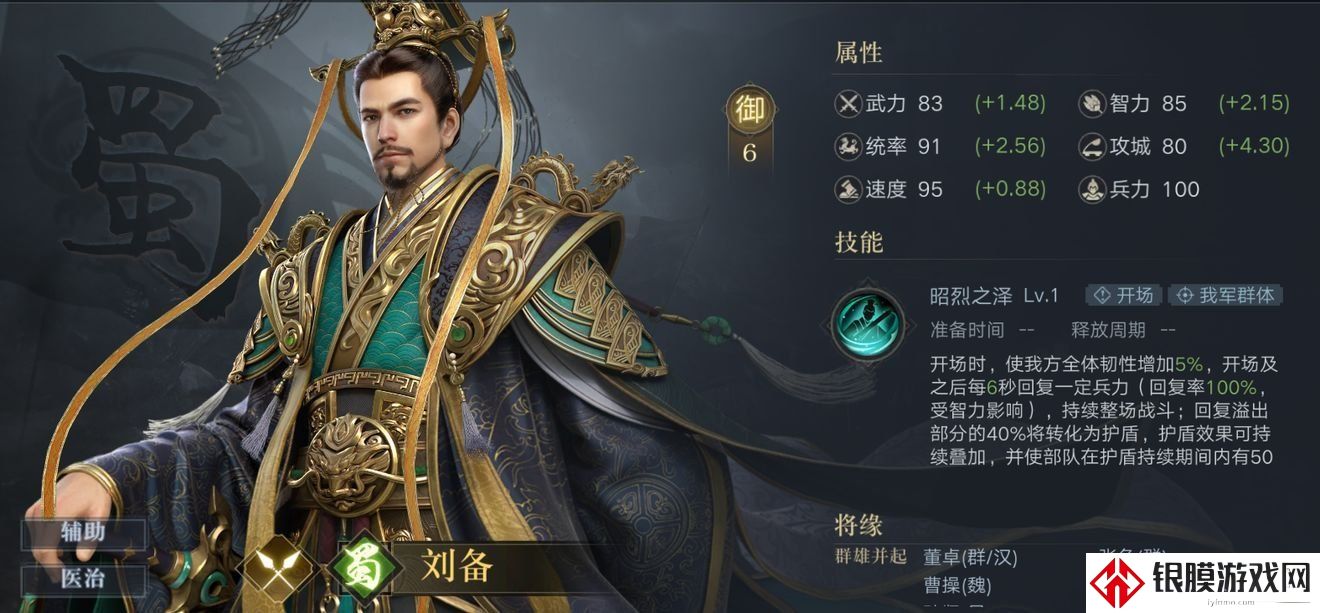This screenshot has width=1320, height=613.
Task: Open the 将缘 section header
Action: tap(859, 525)
